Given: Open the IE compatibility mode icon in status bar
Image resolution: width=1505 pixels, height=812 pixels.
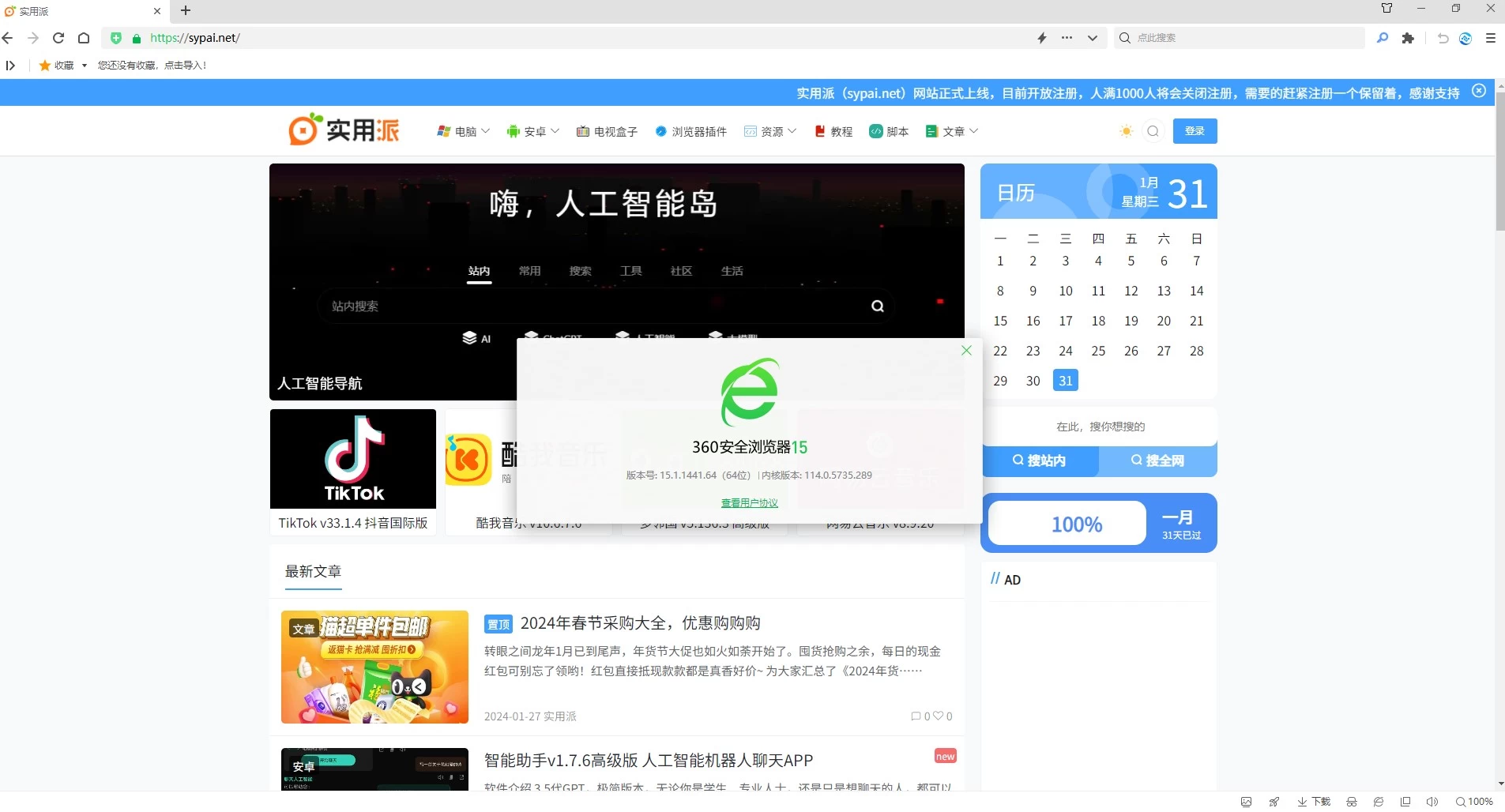Looking at the screenshot, I should 1379,802.
